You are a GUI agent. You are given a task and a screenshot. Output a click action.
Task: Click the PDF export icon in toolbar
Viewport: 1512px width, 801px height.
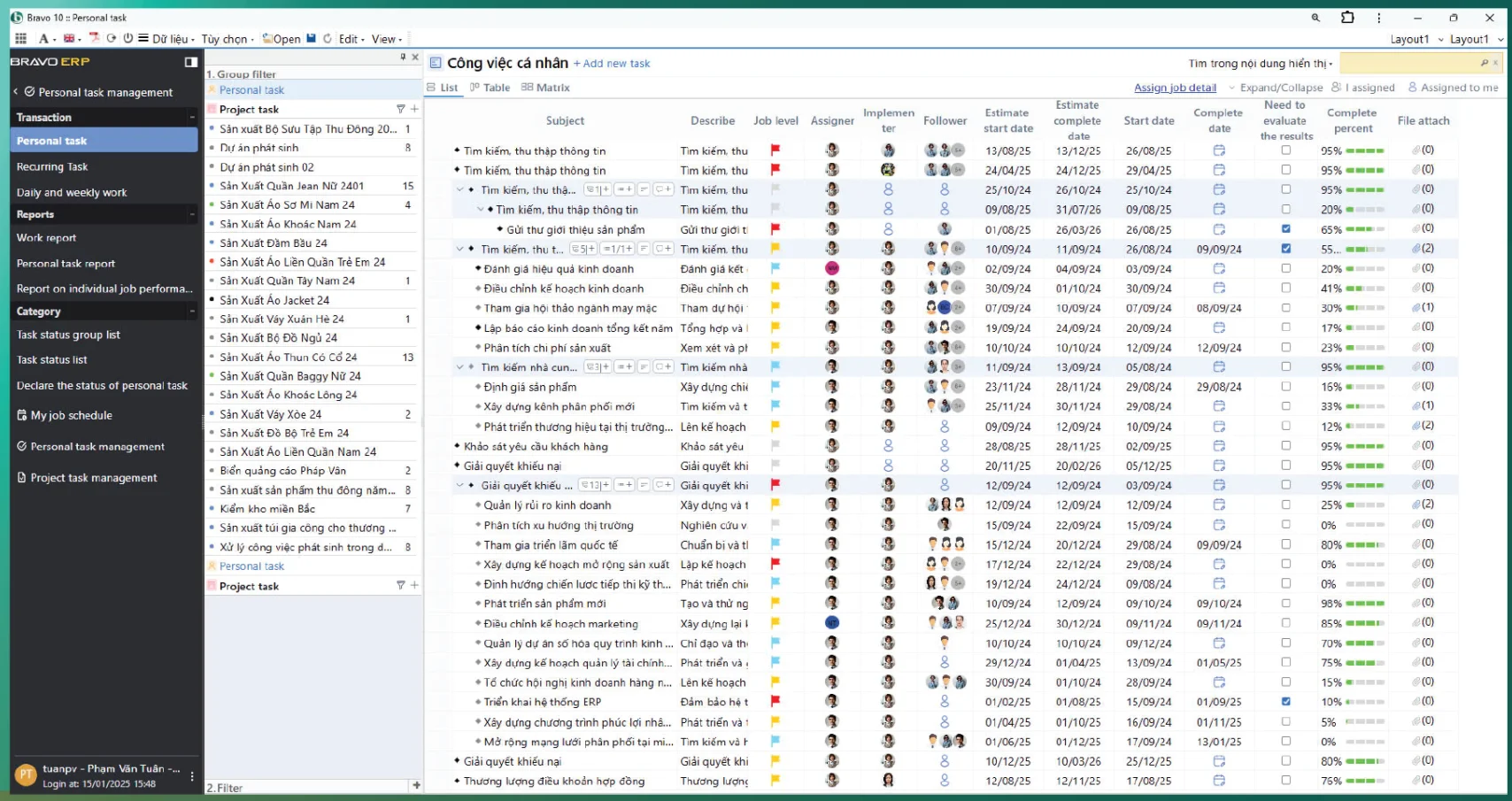tap(94, 38)
